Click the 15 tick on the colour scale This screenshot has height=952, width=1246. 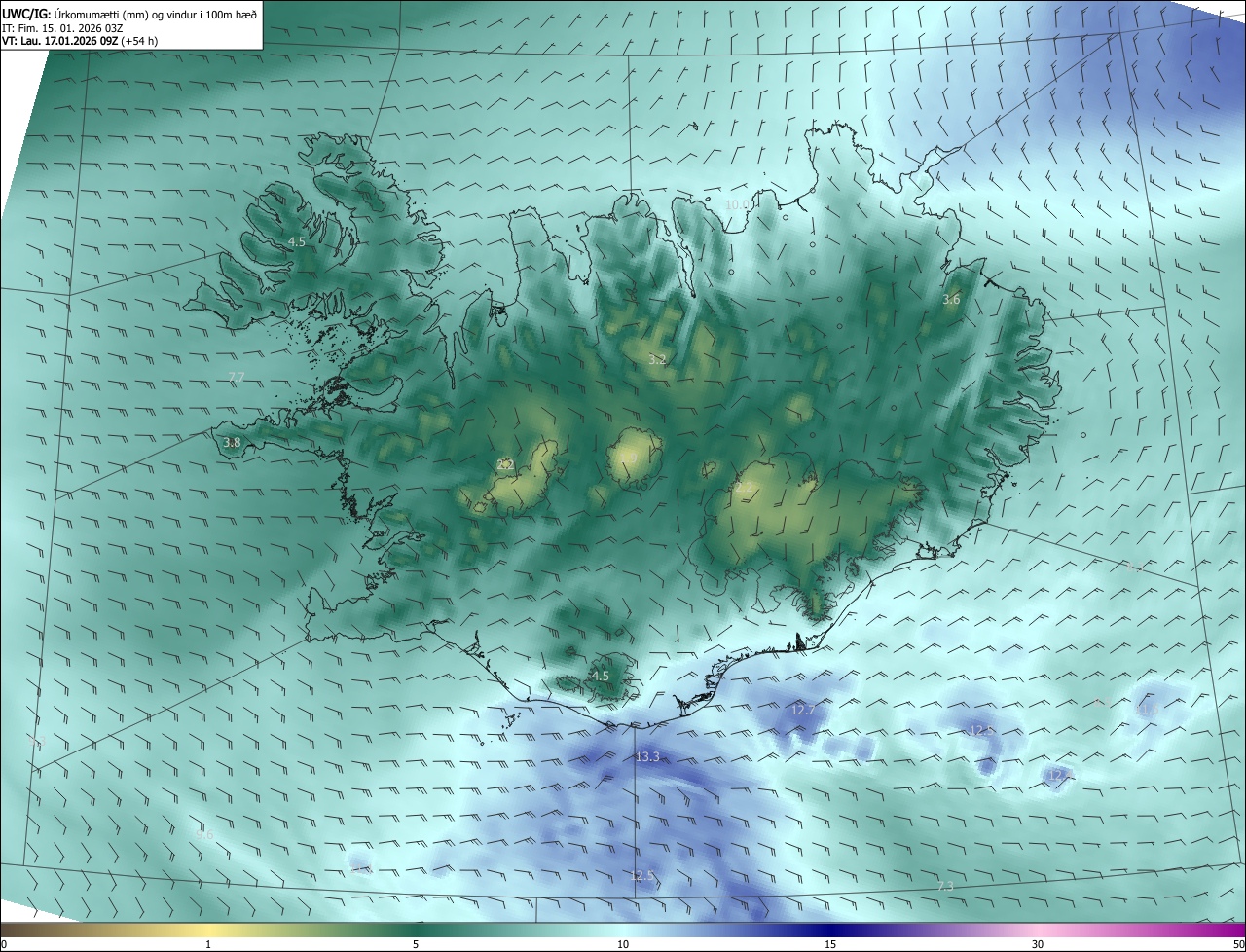click(x=830, y=944)
